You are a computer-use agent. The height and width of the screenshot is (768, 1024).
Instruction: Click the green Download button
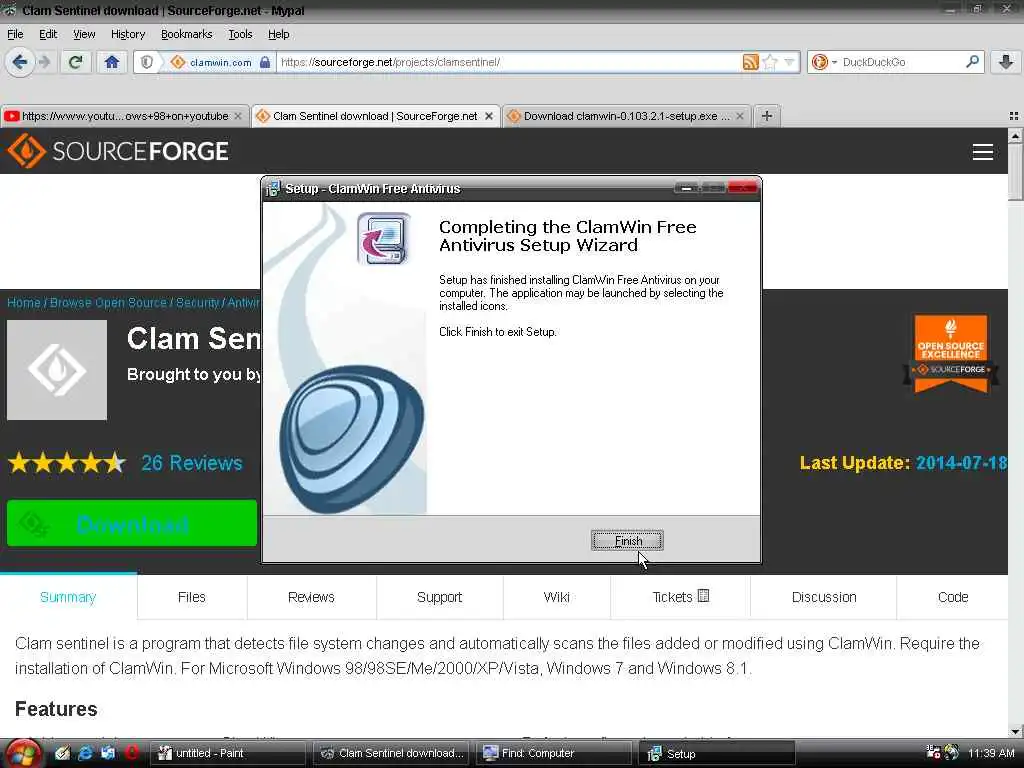point(132,523)
